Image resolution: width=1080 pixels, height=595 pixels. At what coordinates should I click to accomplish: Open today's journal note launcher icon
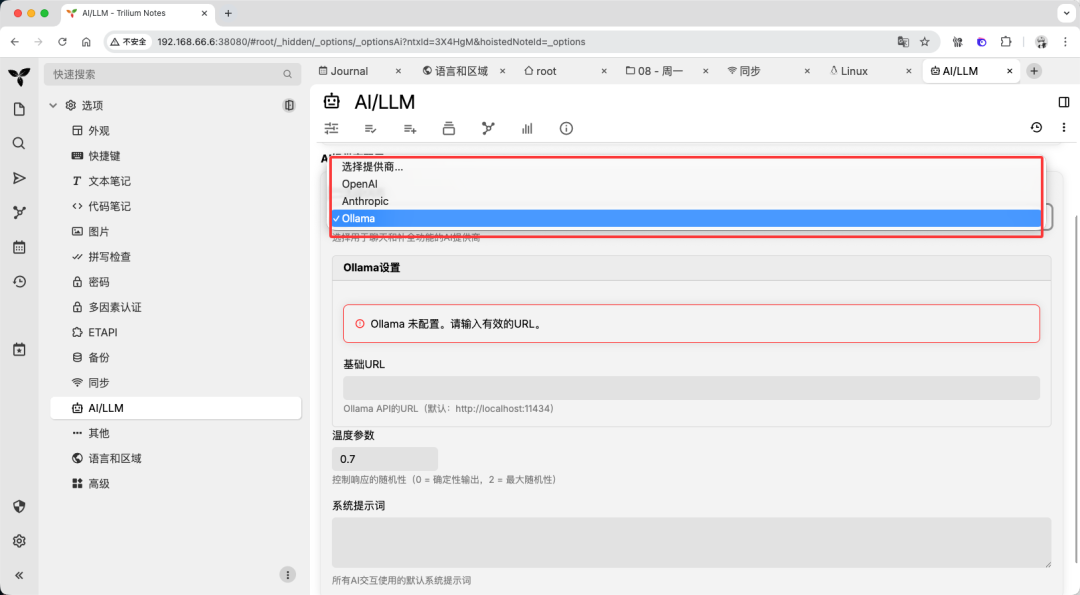point(19,350)
